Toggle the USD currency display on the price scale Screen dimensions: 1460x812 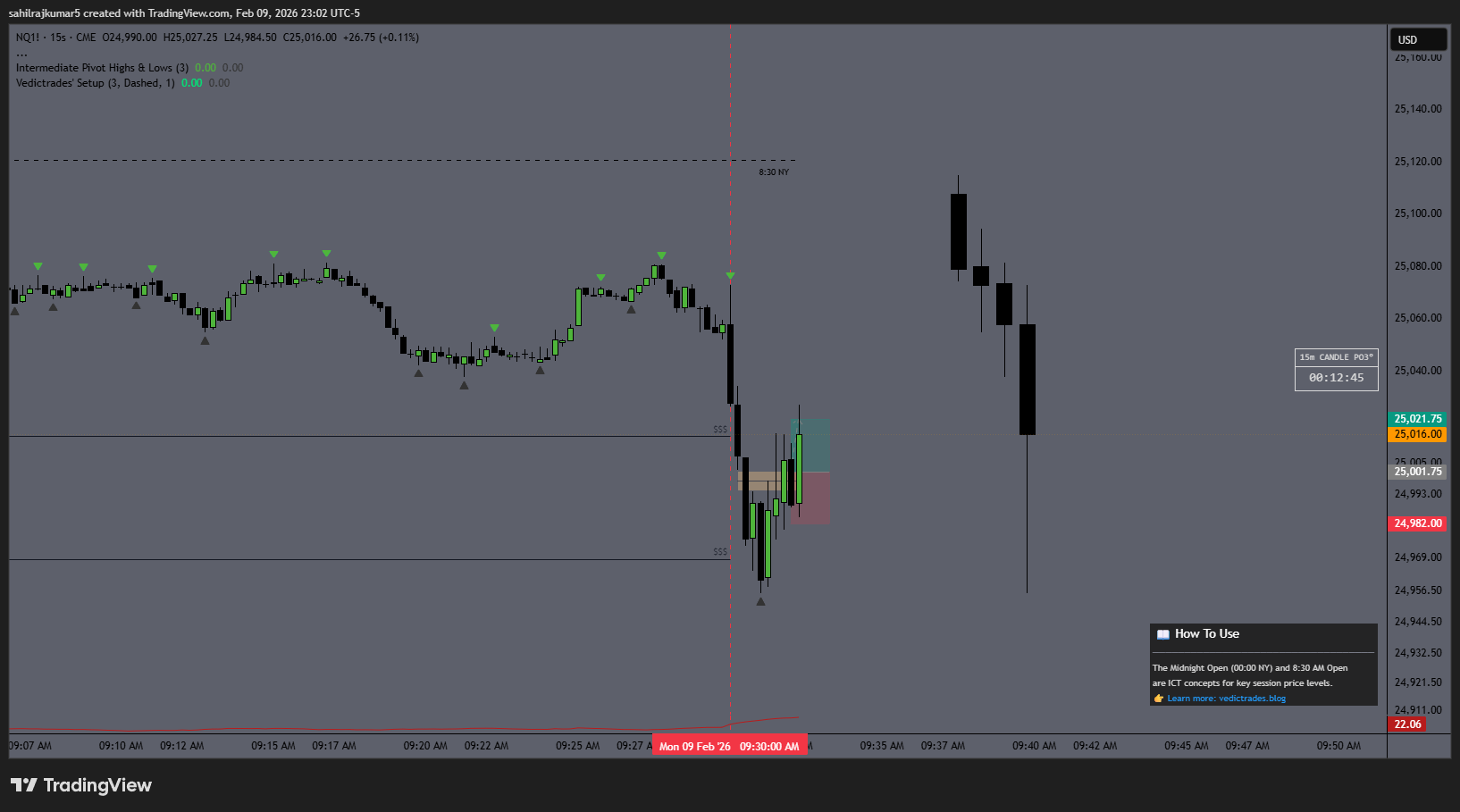1417,38
